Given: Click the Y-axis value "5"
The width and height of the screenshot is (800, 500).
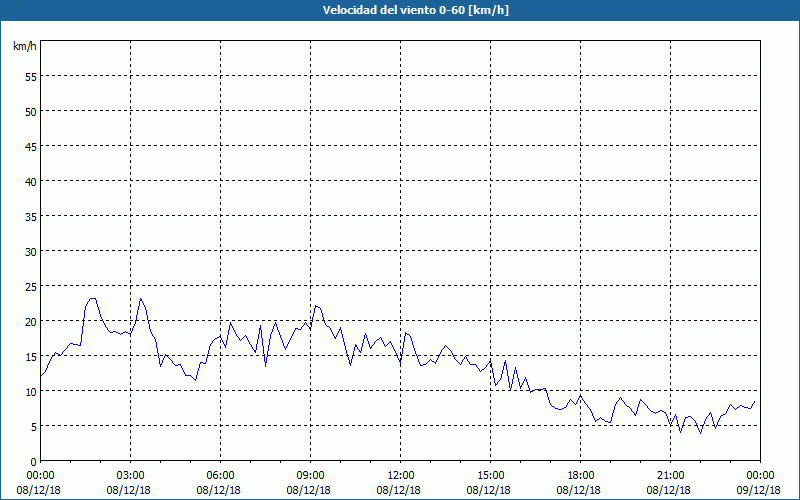Looking at the screenshot, I should click(x=34, y=427).
